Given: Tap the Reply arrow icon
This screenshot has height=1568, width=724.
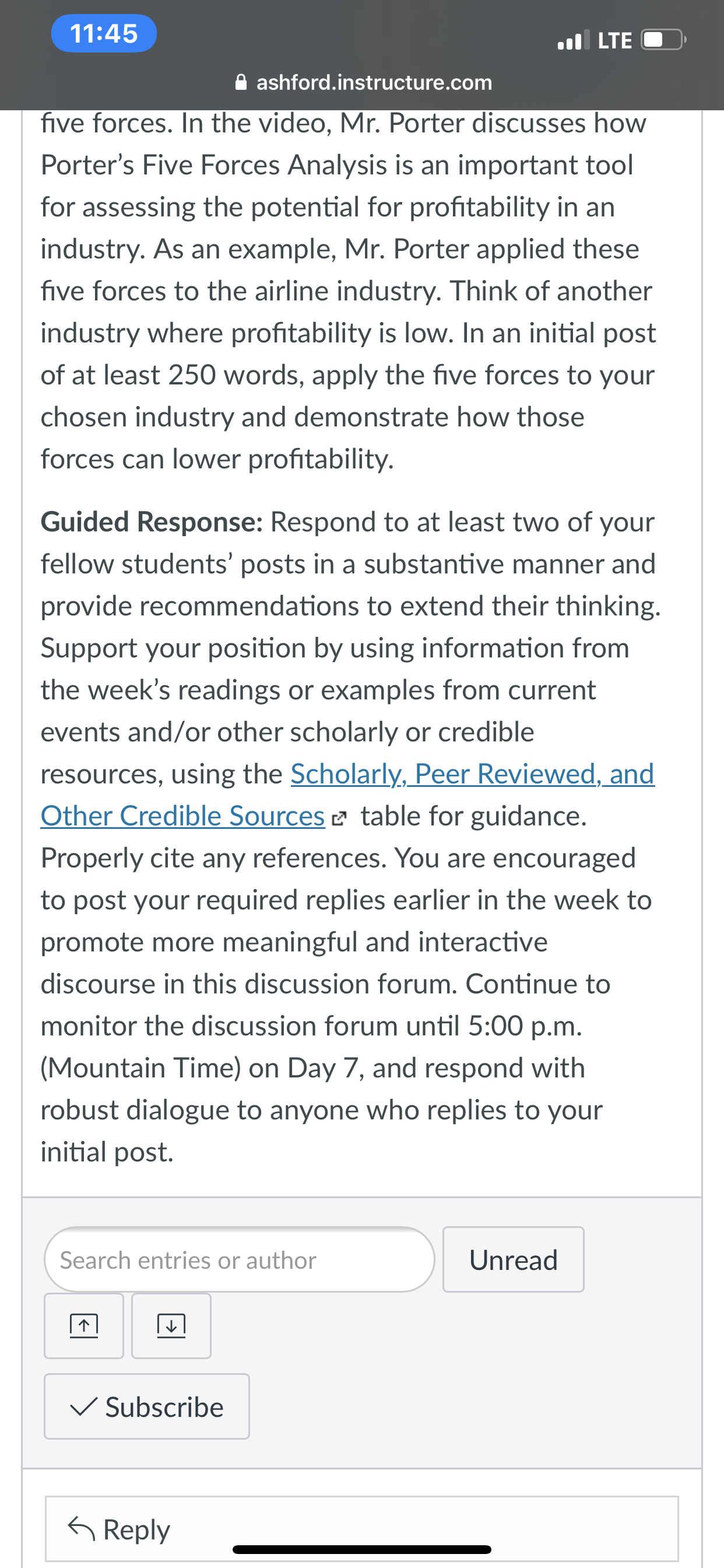Looking at the screenshot, I should pos(82,1528).
